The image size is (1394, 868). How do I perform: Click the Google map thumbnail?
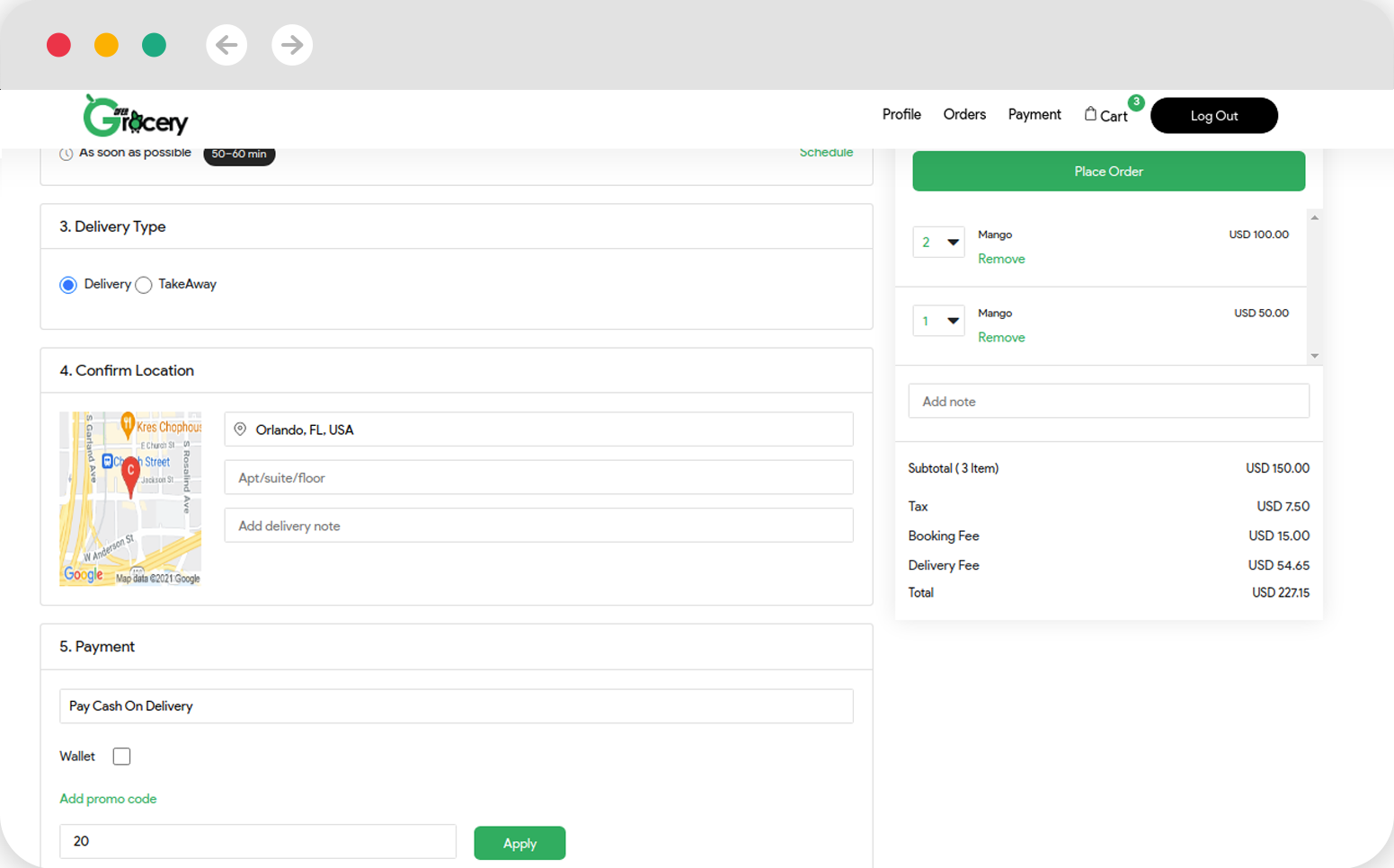[130, 499]
